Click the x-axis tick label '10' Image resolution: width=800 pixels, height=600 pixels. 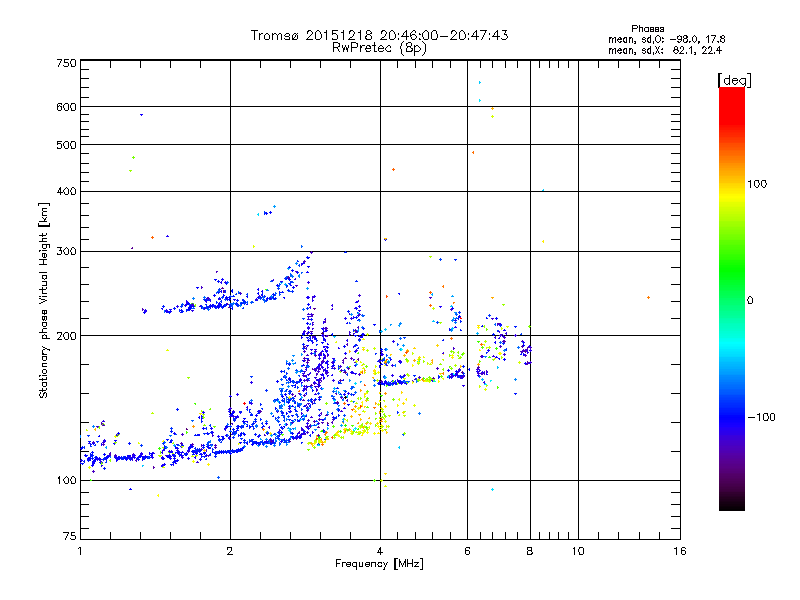pyautogui.click(x=578, y=551)
